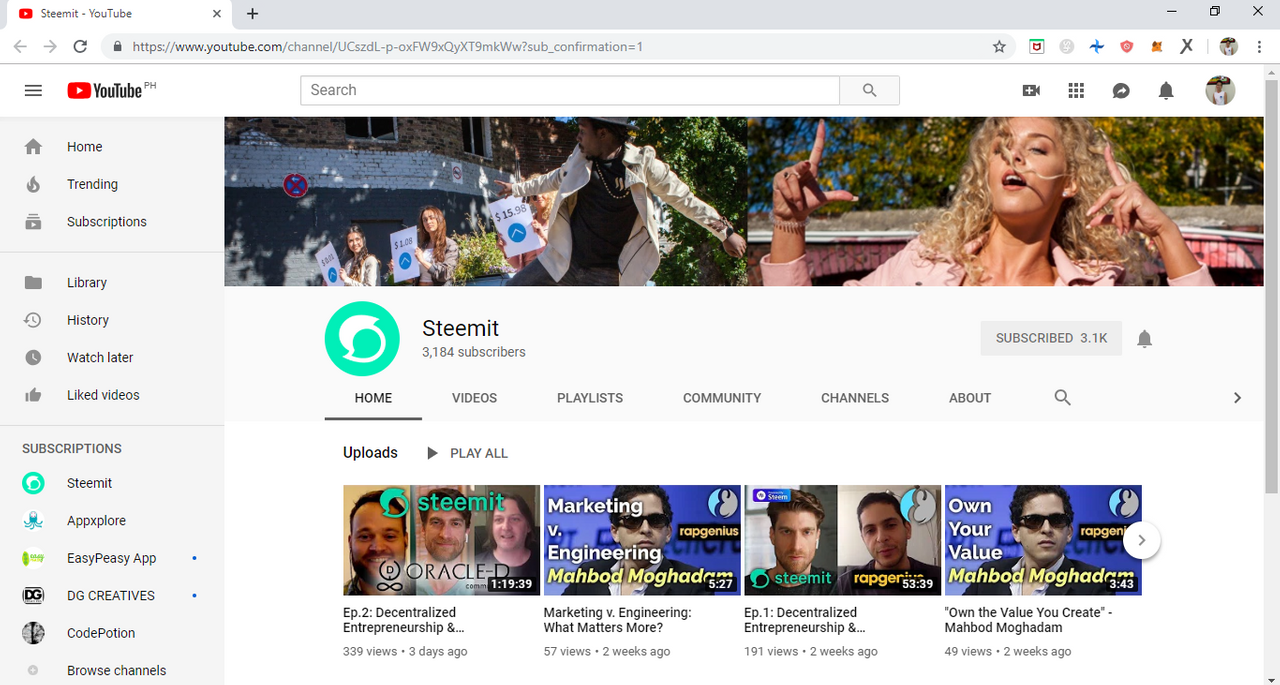Viewport: 1280px width, 685px height.
Task: Open the Chrome three-dot menu
Action: click(x=1259, y=46)
